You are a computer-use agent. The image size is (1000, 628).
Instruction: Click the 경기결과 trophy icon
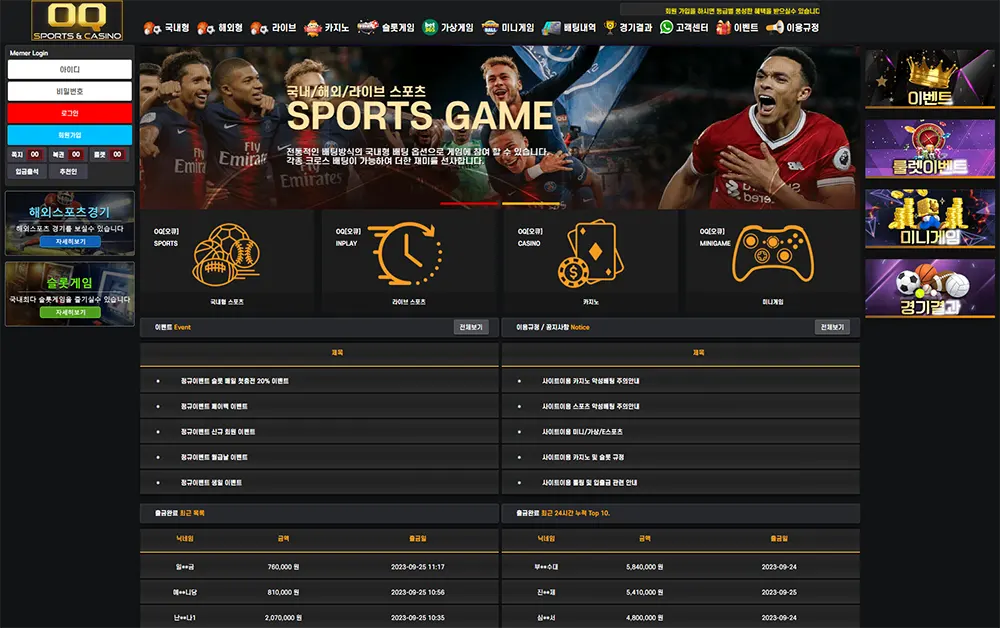pyautogui.click(x=610, y=27)
